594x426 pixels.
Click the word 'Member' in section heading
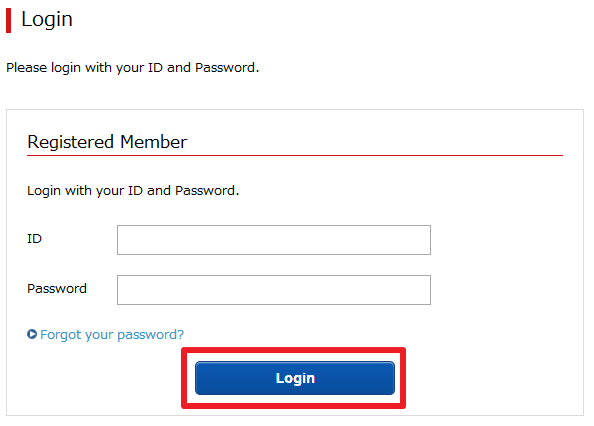pyautogui.click(x=153, y=142)
